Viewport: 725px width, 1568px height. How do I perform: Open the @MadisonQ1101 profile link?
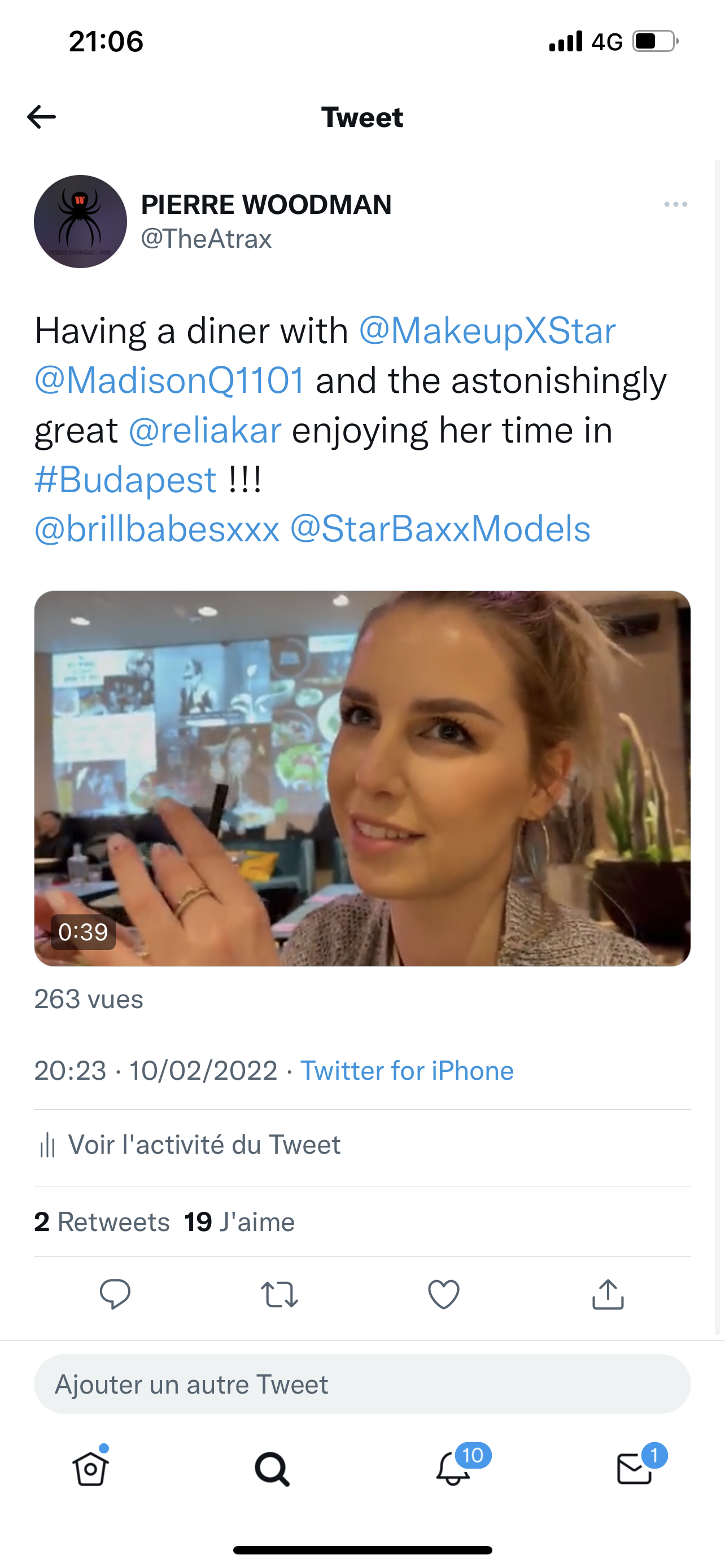point(169,381)
